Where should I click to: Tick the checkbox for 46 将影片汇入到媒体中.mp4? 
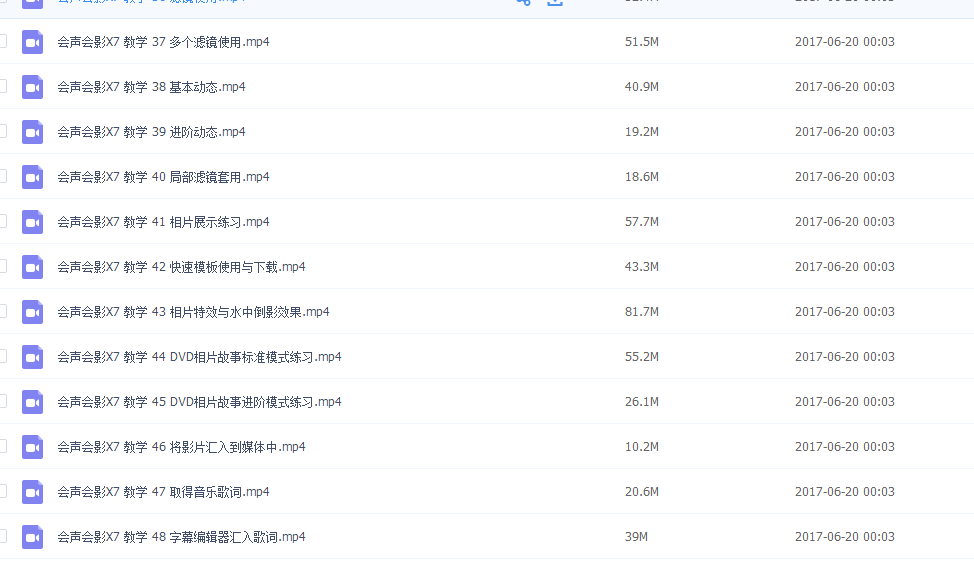(3, 447)
